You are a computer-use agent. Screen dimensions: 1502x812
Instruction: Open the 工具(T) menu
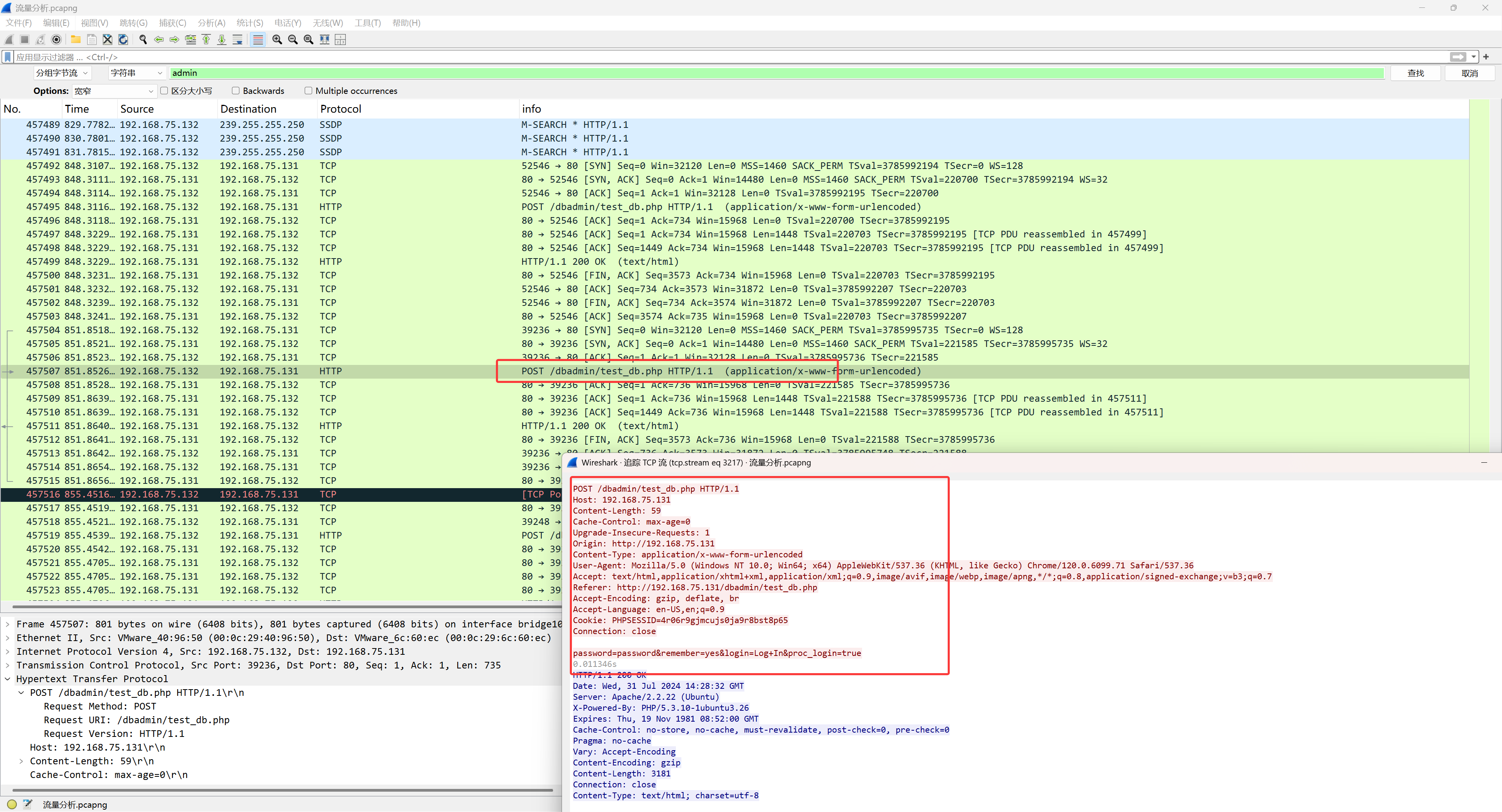tap(367, 23)
